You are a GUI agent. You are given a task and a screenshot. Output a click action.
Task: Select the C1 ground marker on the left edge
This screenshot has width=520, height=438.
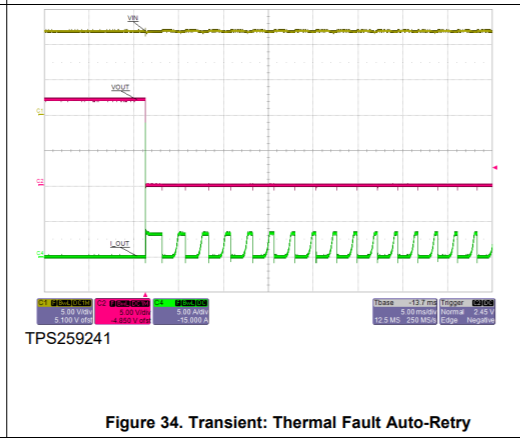[40, 112]
